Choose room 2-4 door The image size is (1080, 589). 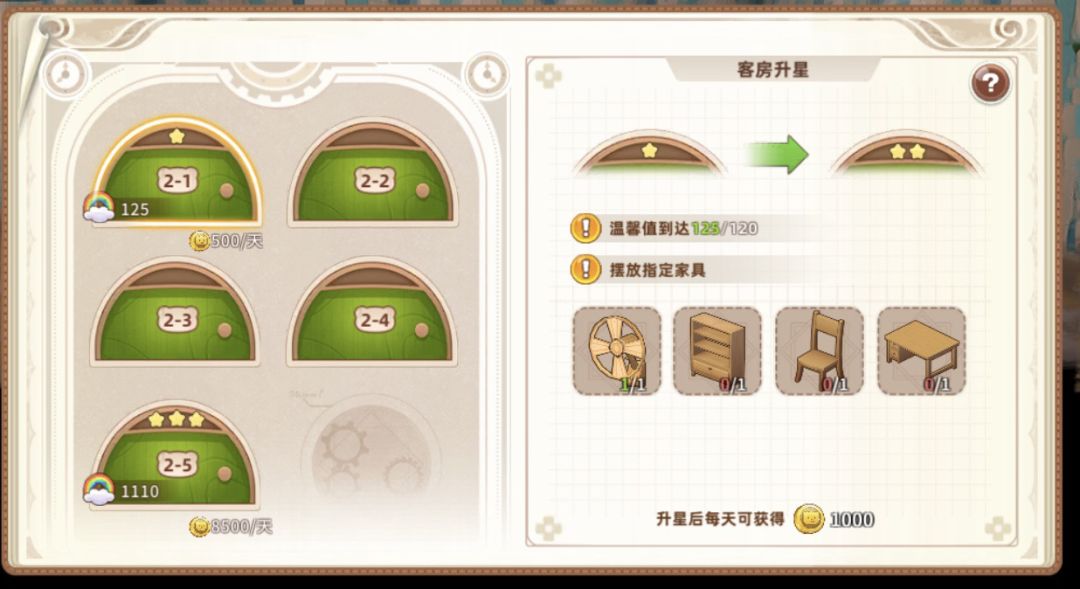click(x=373, y=312)
